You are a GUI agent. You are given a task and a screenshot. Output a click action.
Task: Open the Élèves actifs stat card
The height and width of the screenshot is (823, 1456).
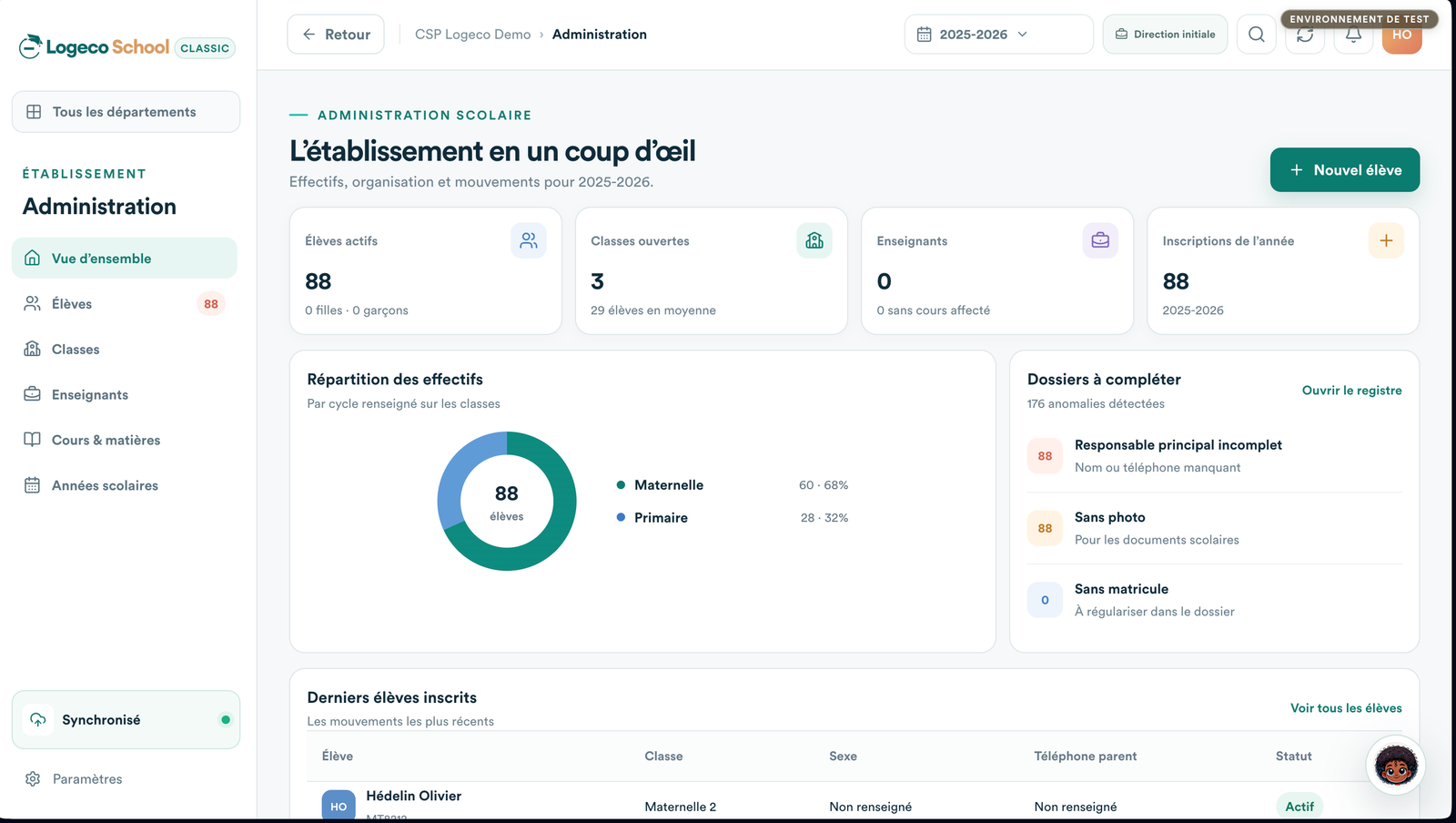pos(426,271)
